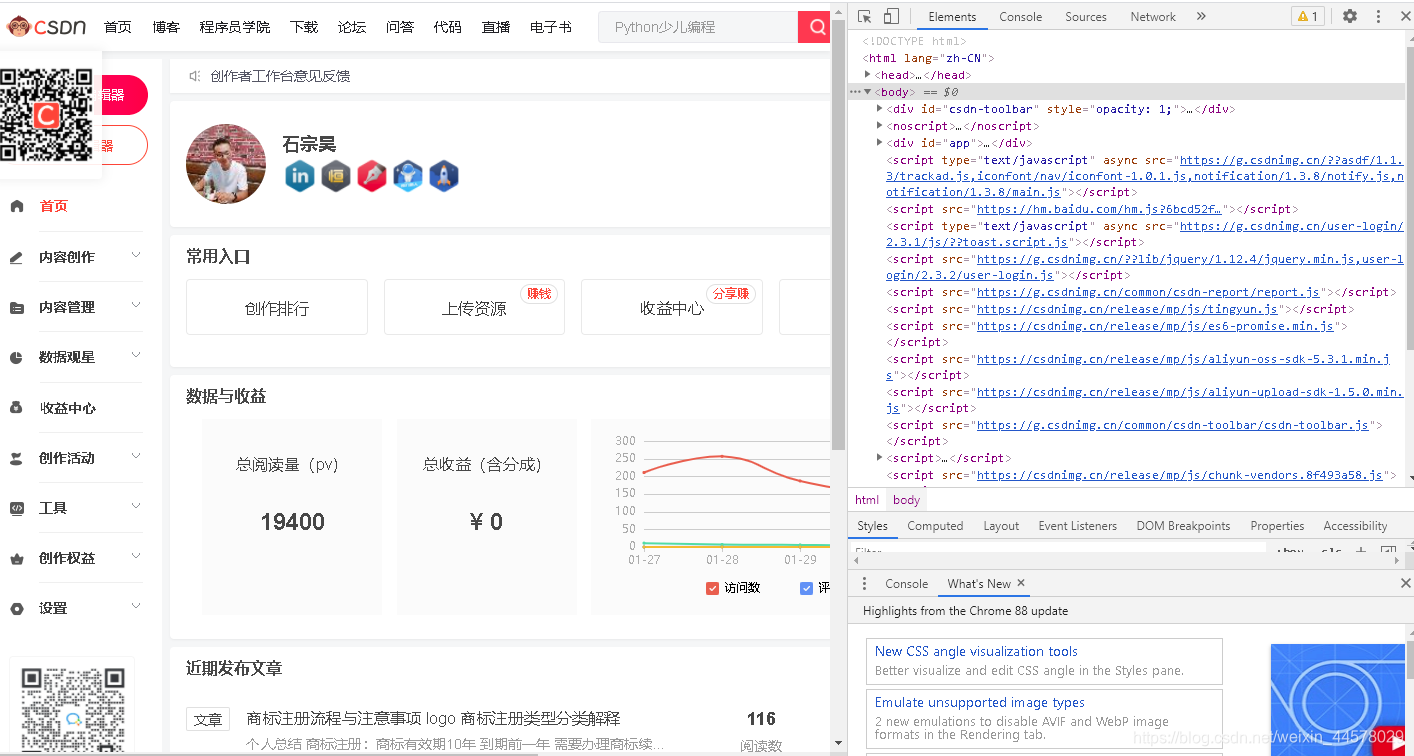Viewport: 1414px width, 756px height.
Task: Click the code icon beside 工具
Action: tap(17, 508)
